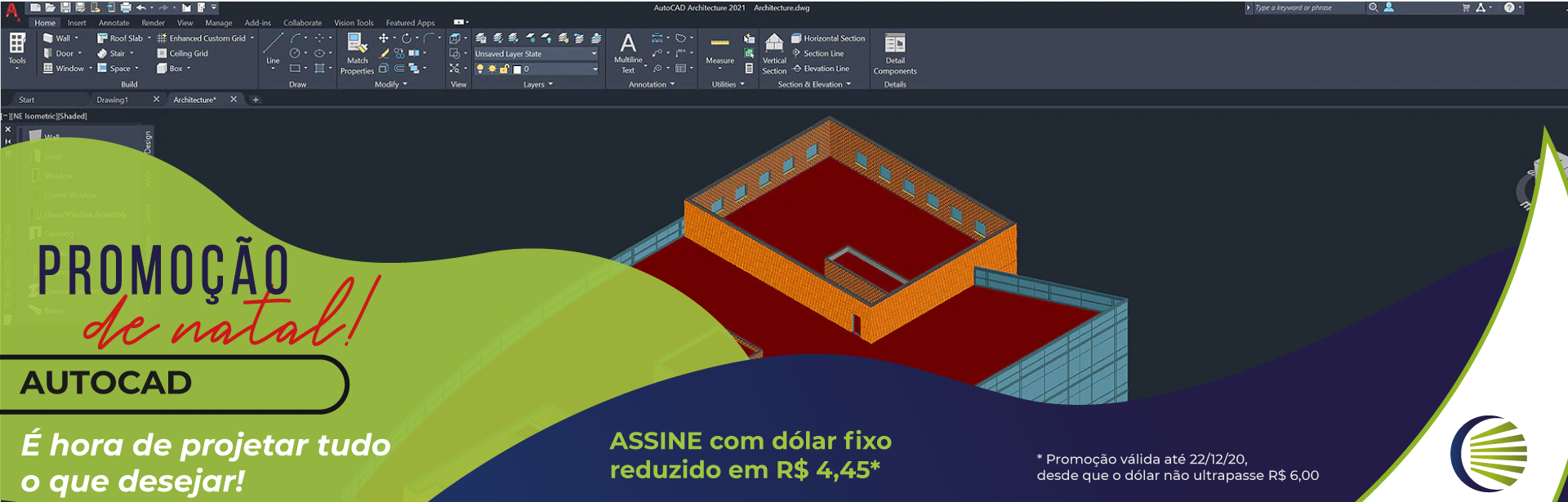Click the Vertical Section tool

774,54
